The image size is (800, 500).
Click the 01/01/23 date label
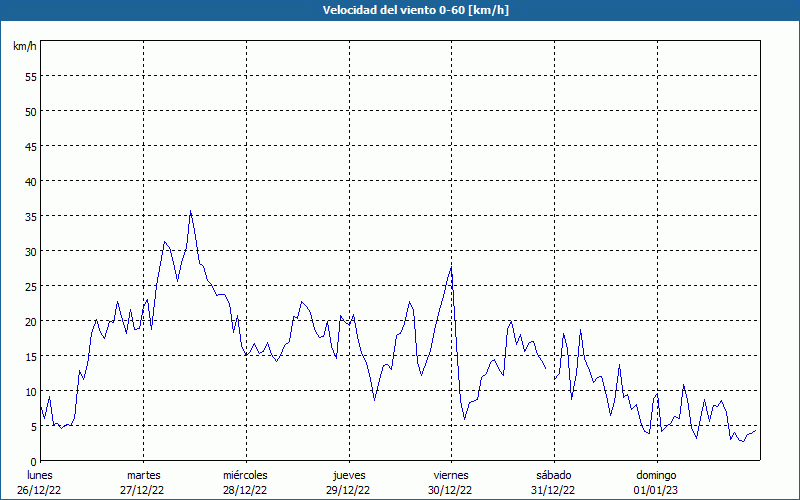pyautogui.click(x=655, y=490)
